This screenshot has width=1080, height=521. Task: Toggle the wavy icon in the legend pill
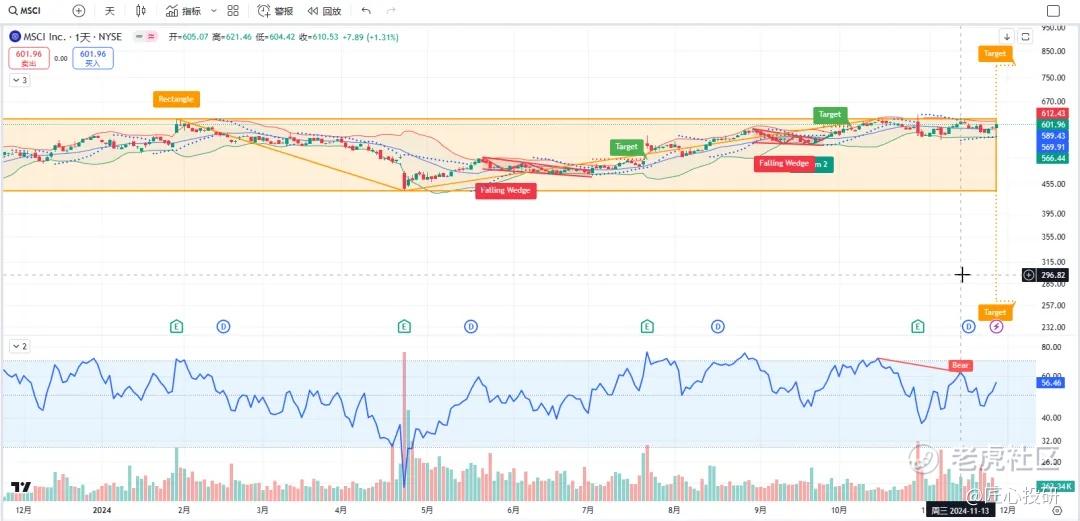click(x=152, y=37)
